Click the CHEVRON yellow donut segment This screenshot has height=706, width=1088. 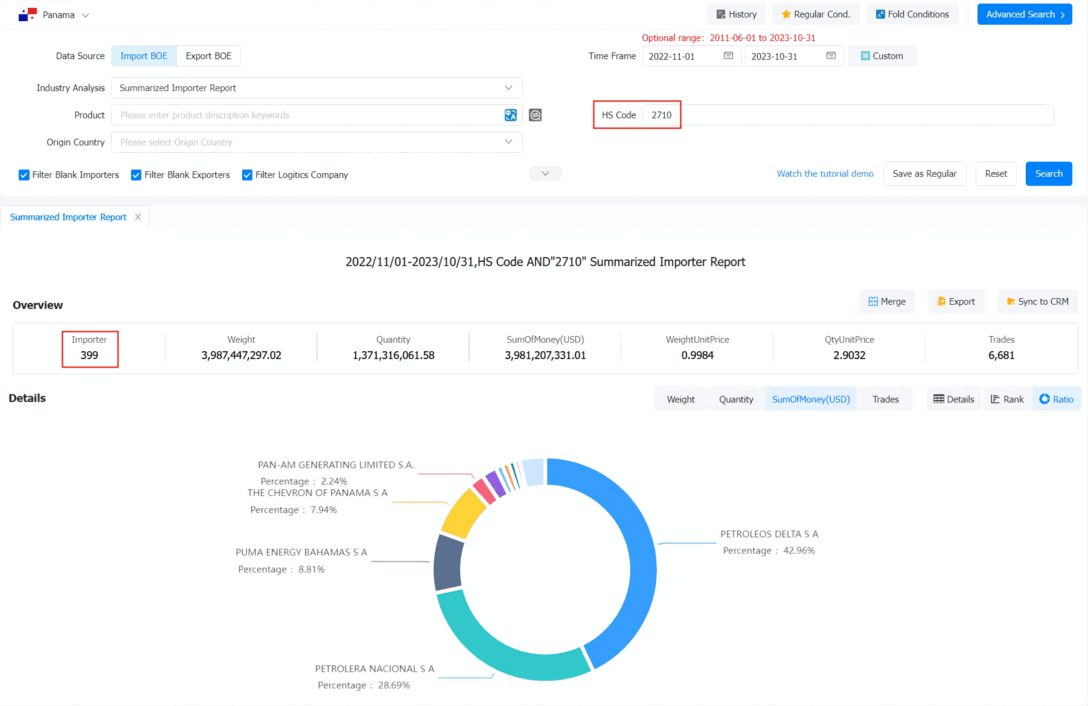tap(463, 514)
